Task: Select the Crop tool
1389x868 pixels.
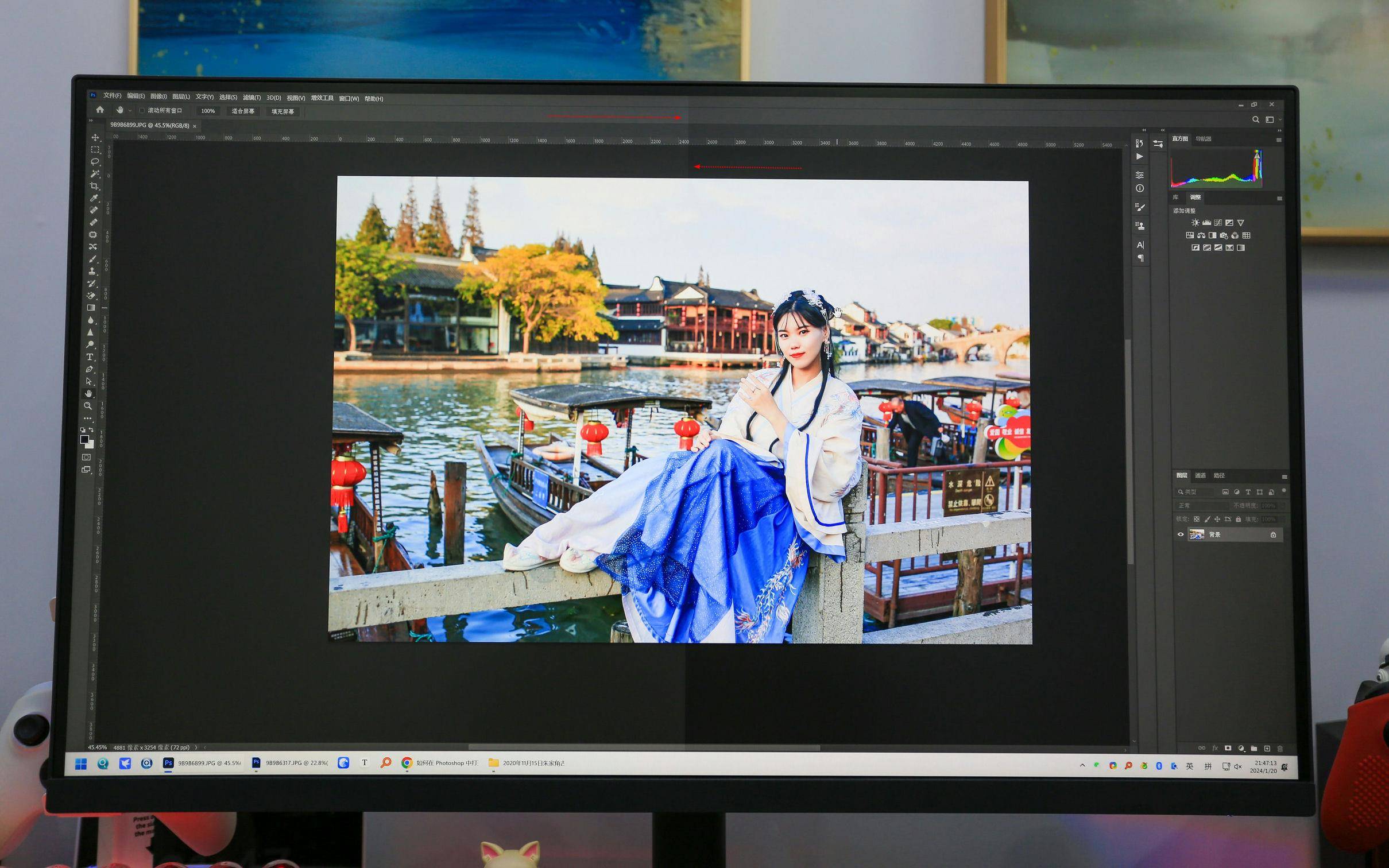Action: [94, 186]
